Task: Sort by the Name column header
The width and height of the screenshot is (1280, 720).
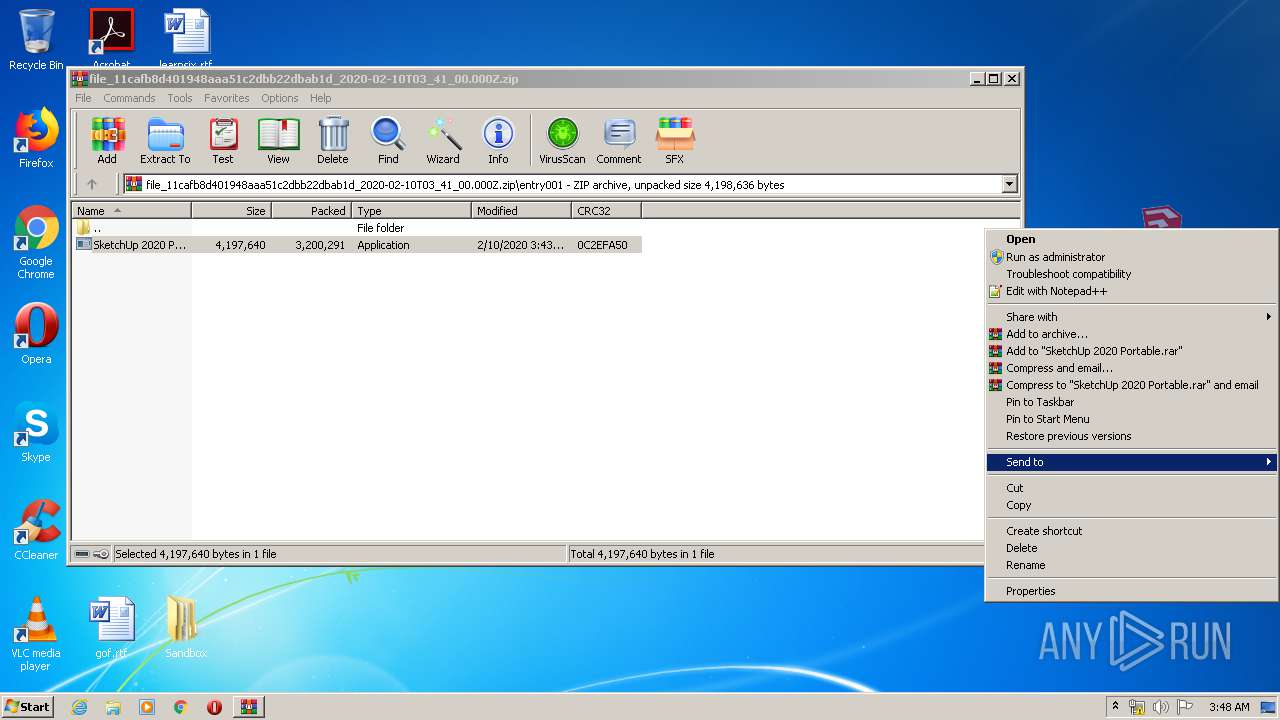Action: pyautogui.click(x=132, y=211)
